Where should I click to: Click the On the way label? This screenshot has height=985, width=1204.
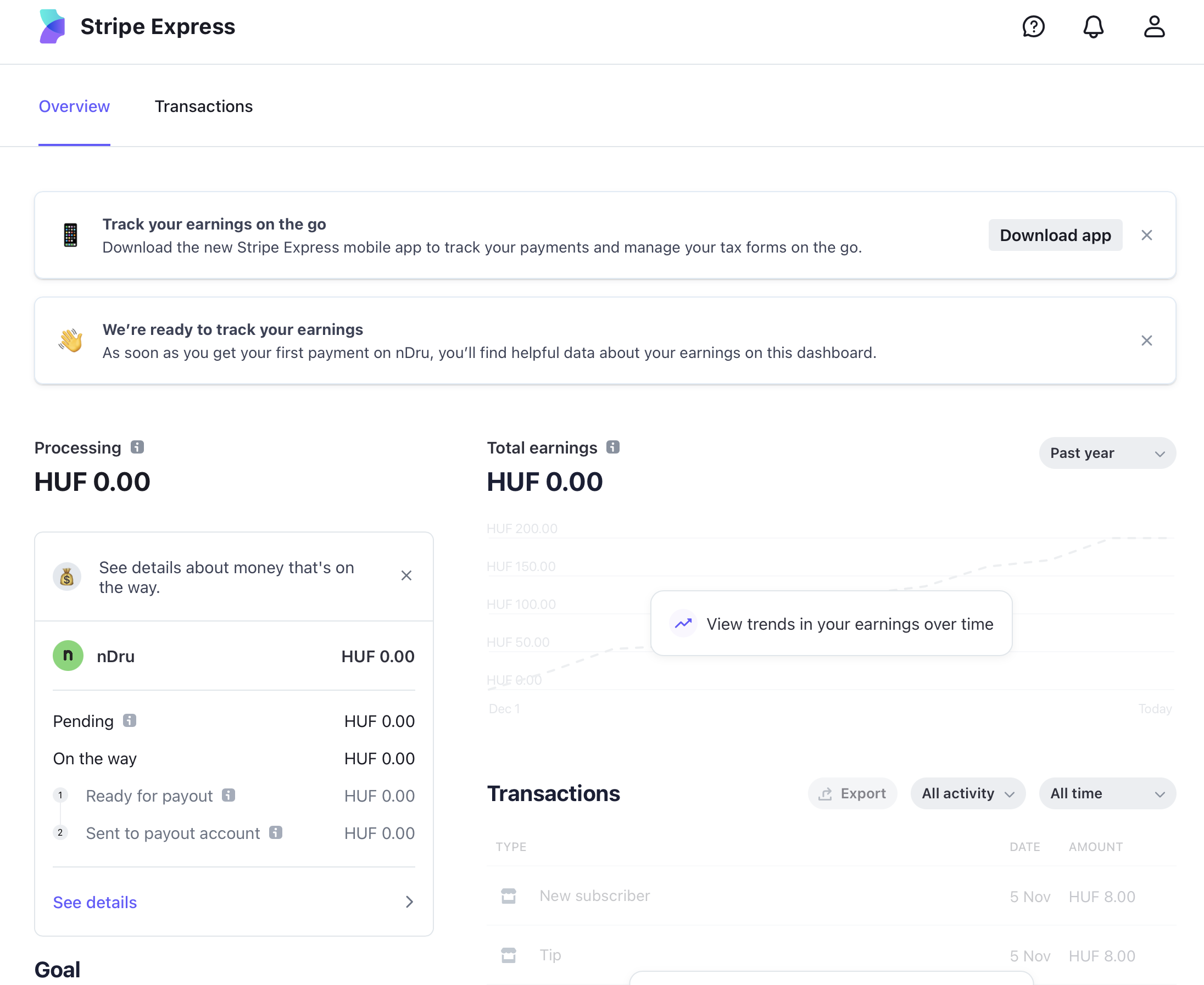point(95,759)
